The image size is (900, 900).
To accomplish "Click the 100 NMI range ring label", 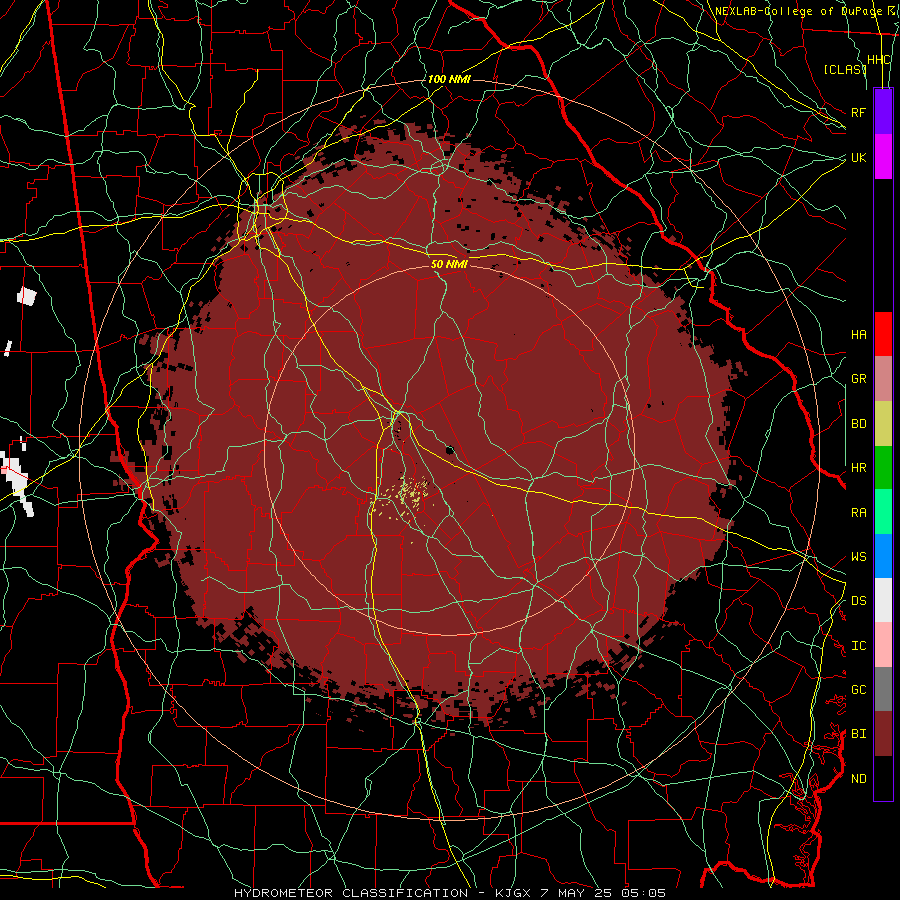I will click(x=449, y=79).
